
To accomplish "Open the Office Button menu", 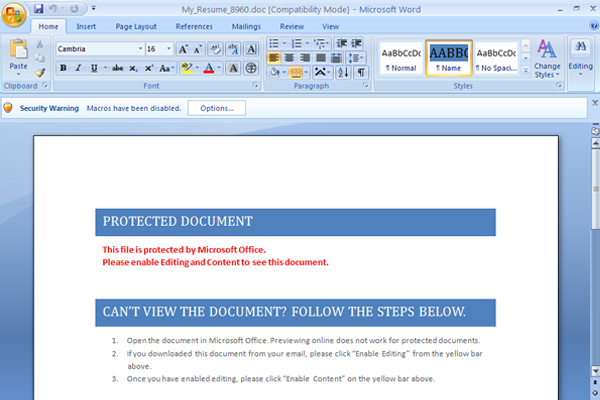I will click(13, 15).
